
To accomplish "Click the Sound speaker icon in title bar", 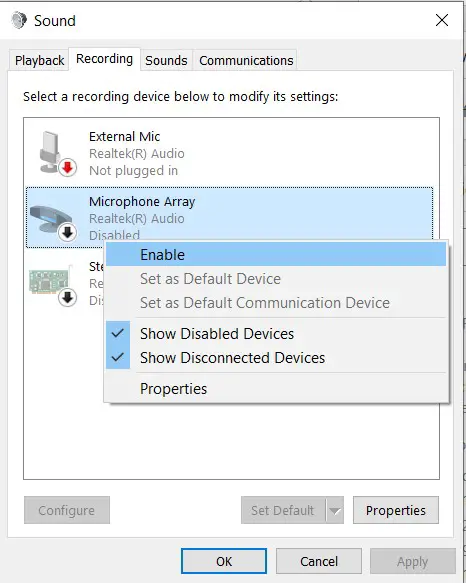I will (19, 20).
